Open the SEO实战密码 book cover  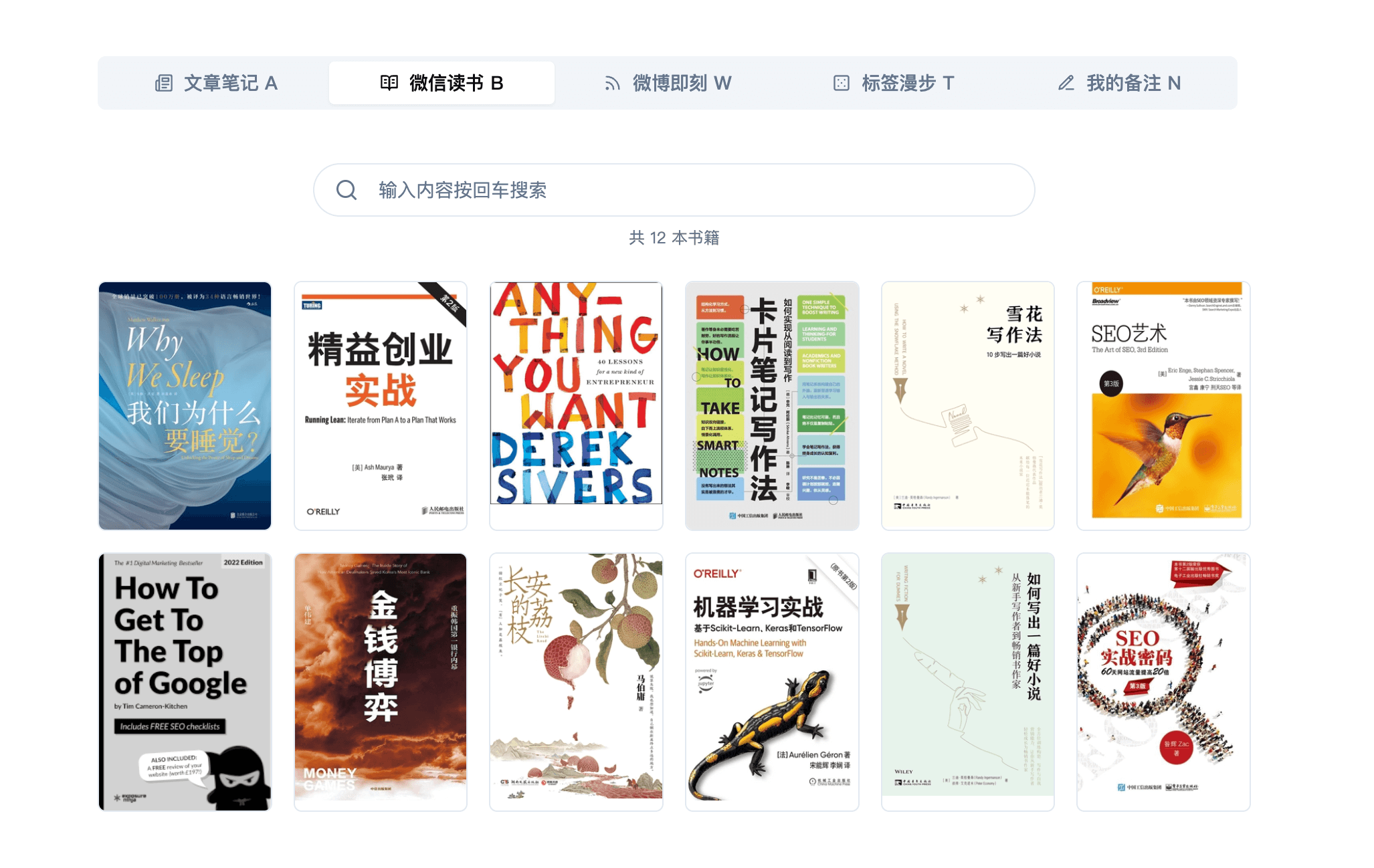click(x=1163, y=682)
